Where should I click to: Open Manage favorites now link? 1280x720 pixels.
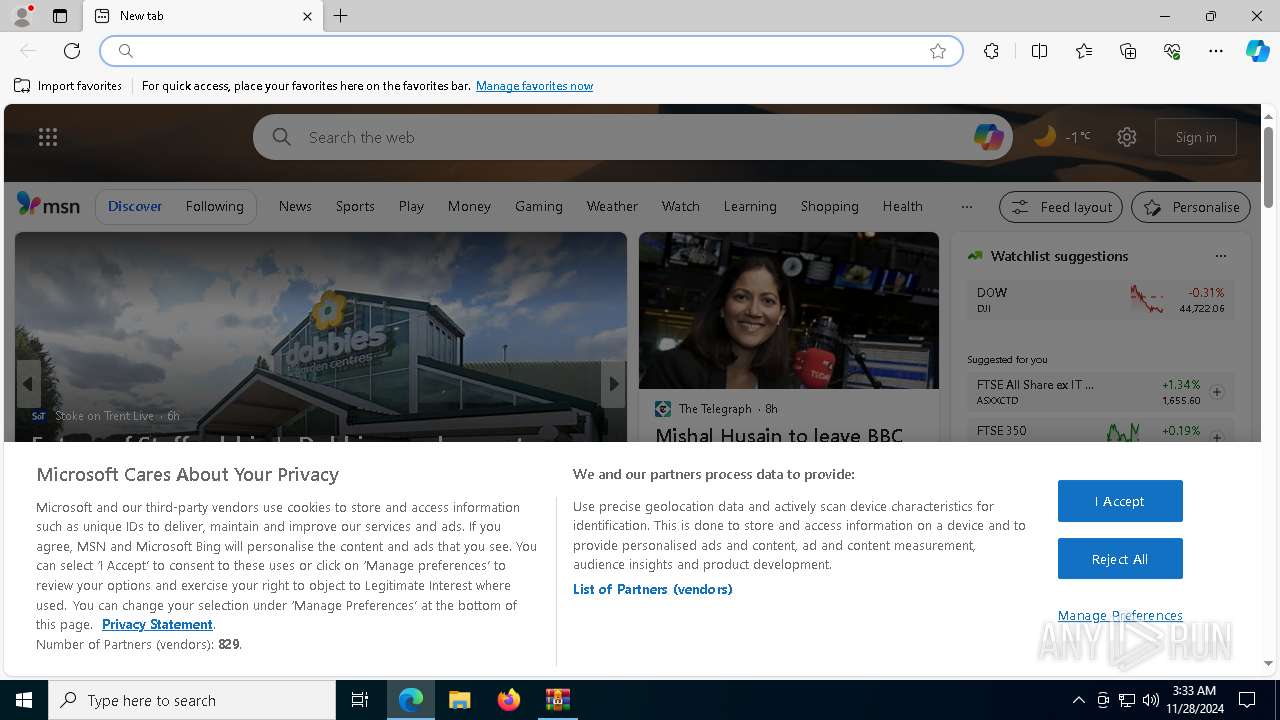point(534,86)
